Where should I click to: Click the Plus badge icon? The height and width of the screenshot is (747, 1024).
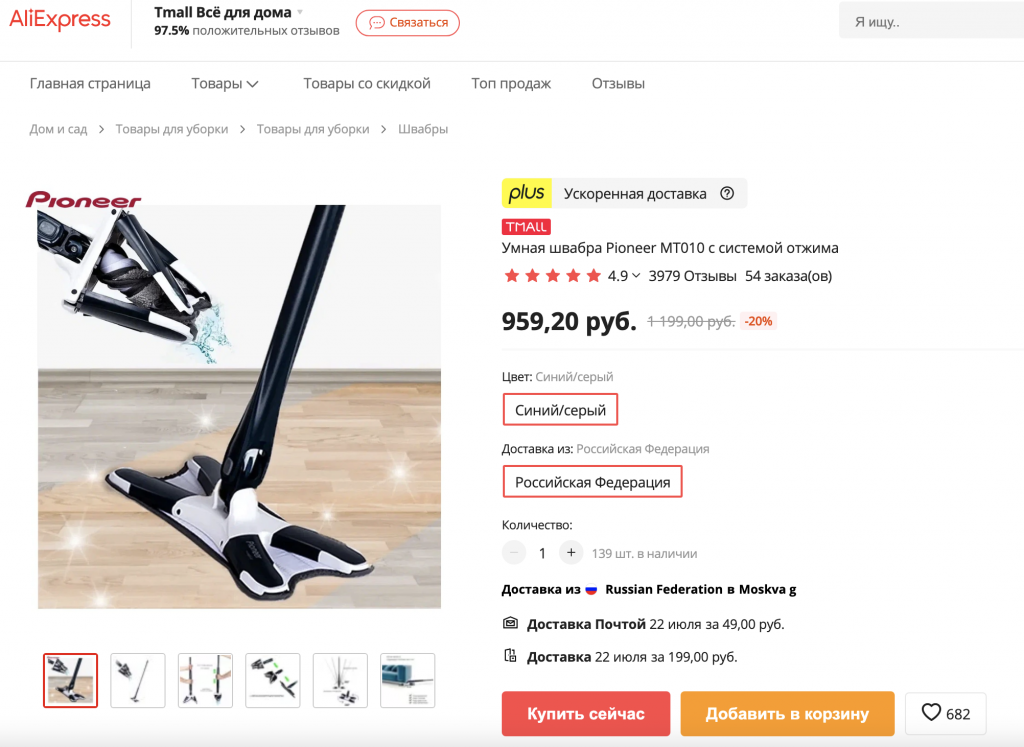[526, 193]
